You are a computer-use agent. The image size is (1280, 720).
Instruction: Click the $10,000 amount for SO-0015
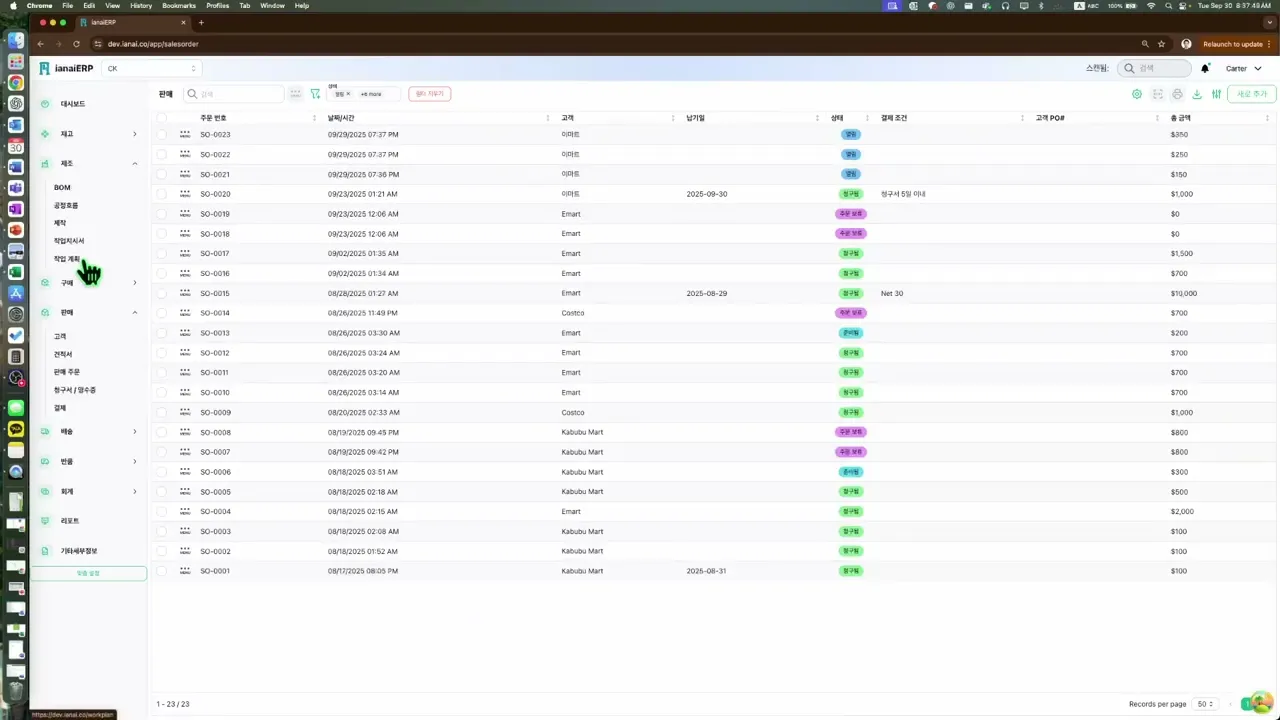coord(1184,293)
